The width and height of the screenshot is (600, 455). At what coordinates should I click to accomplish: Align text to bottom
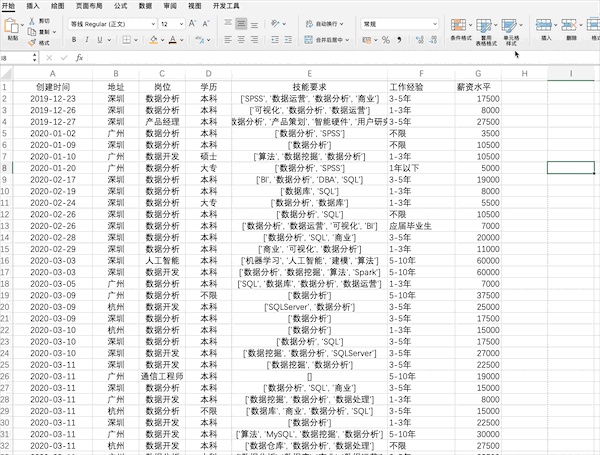[254, 24]
